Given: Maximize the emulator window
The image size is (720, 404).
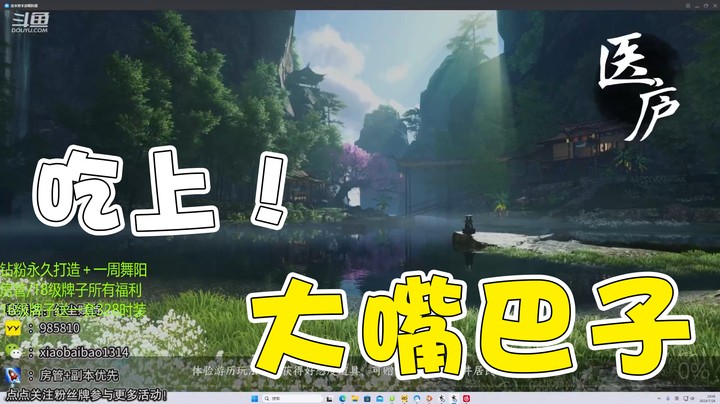Looking at the screenshot, I should (706, 6).
